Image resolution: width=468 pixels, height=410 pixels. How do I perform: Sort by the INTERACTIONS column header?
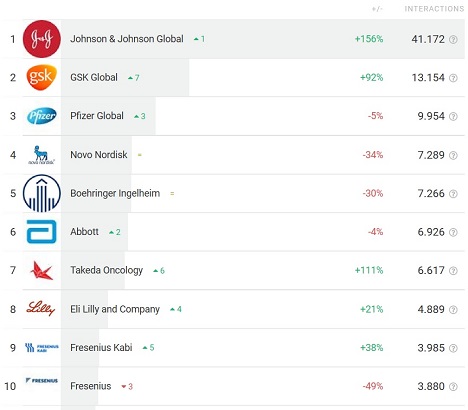tap(434, 9)
